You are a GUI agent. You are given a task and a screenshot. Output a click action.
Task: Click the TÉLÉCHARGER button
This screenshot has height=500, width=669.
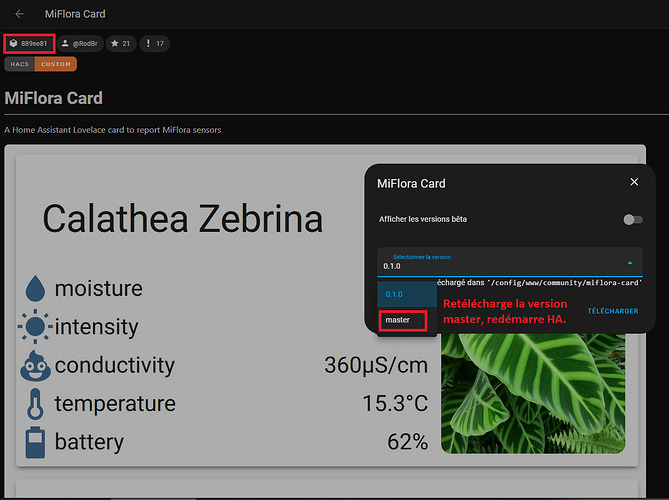point(613,311)
